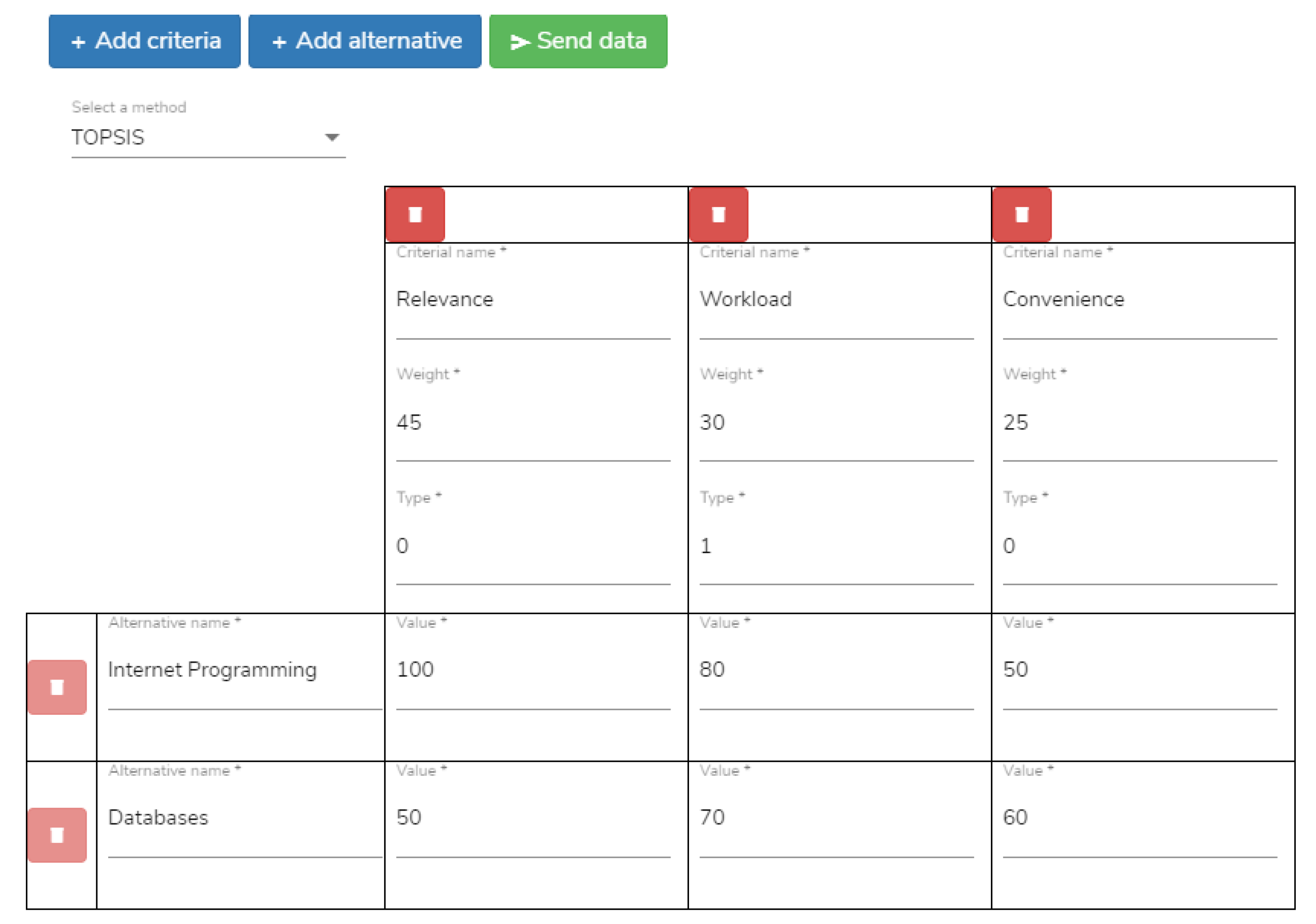Remove the Internet Programming alternative row
1316x924 pixels.
coord(57,687)
